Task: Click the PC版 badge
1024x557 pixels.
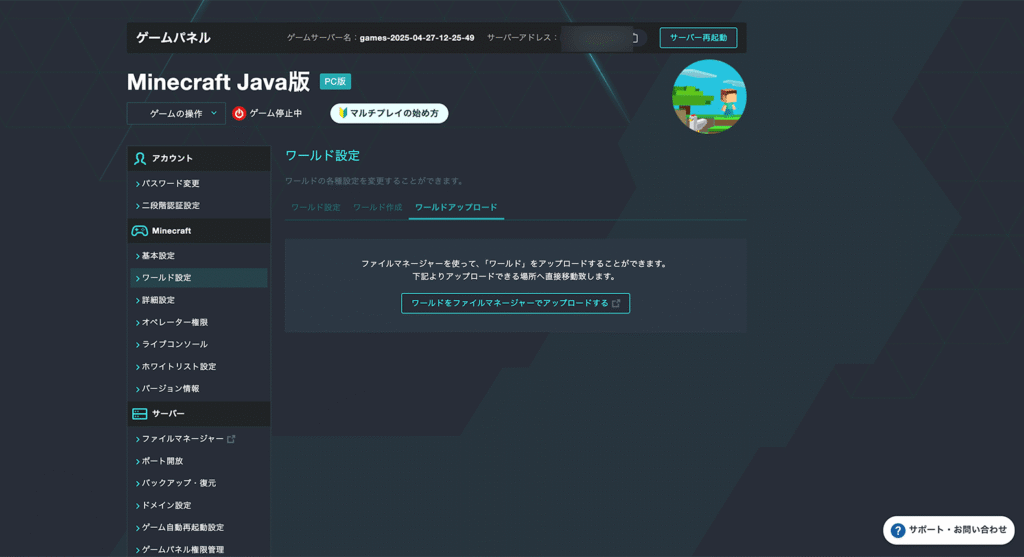Action: (335, 82)
